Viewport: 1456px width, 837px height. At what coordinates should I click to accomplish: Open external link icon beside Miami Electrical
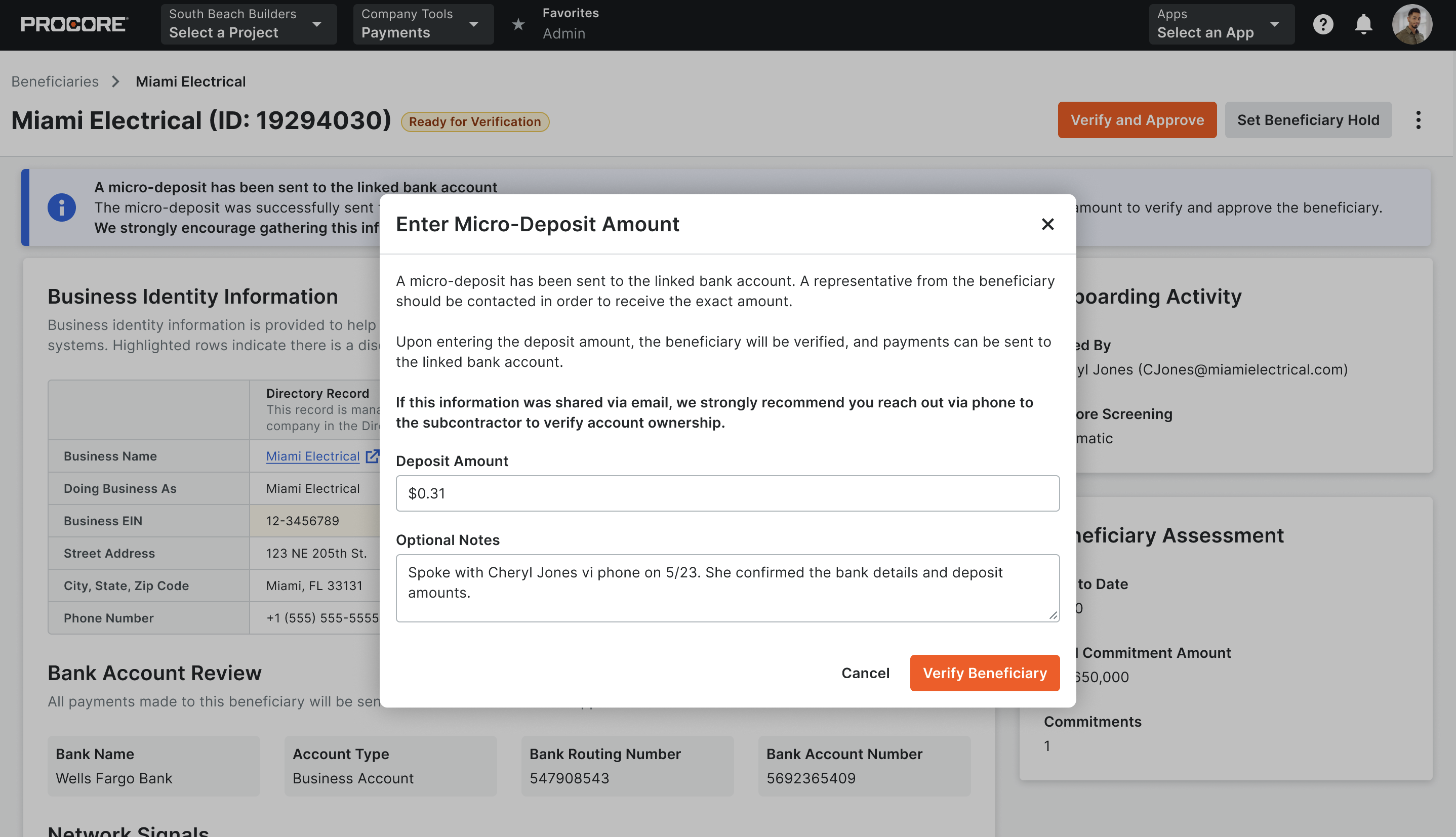coord(372,456)
